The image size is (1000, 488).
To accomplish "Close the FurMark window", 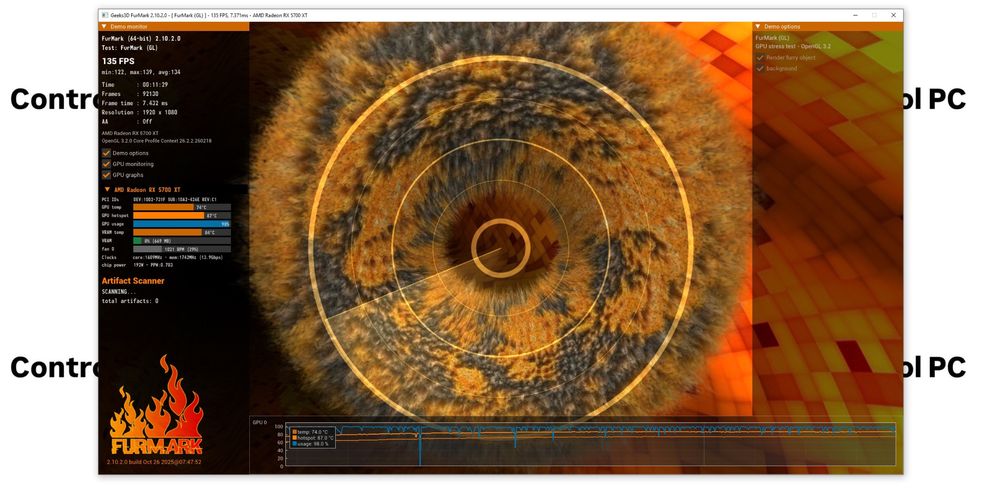I will pyautogui.click(x=894, y=15).
